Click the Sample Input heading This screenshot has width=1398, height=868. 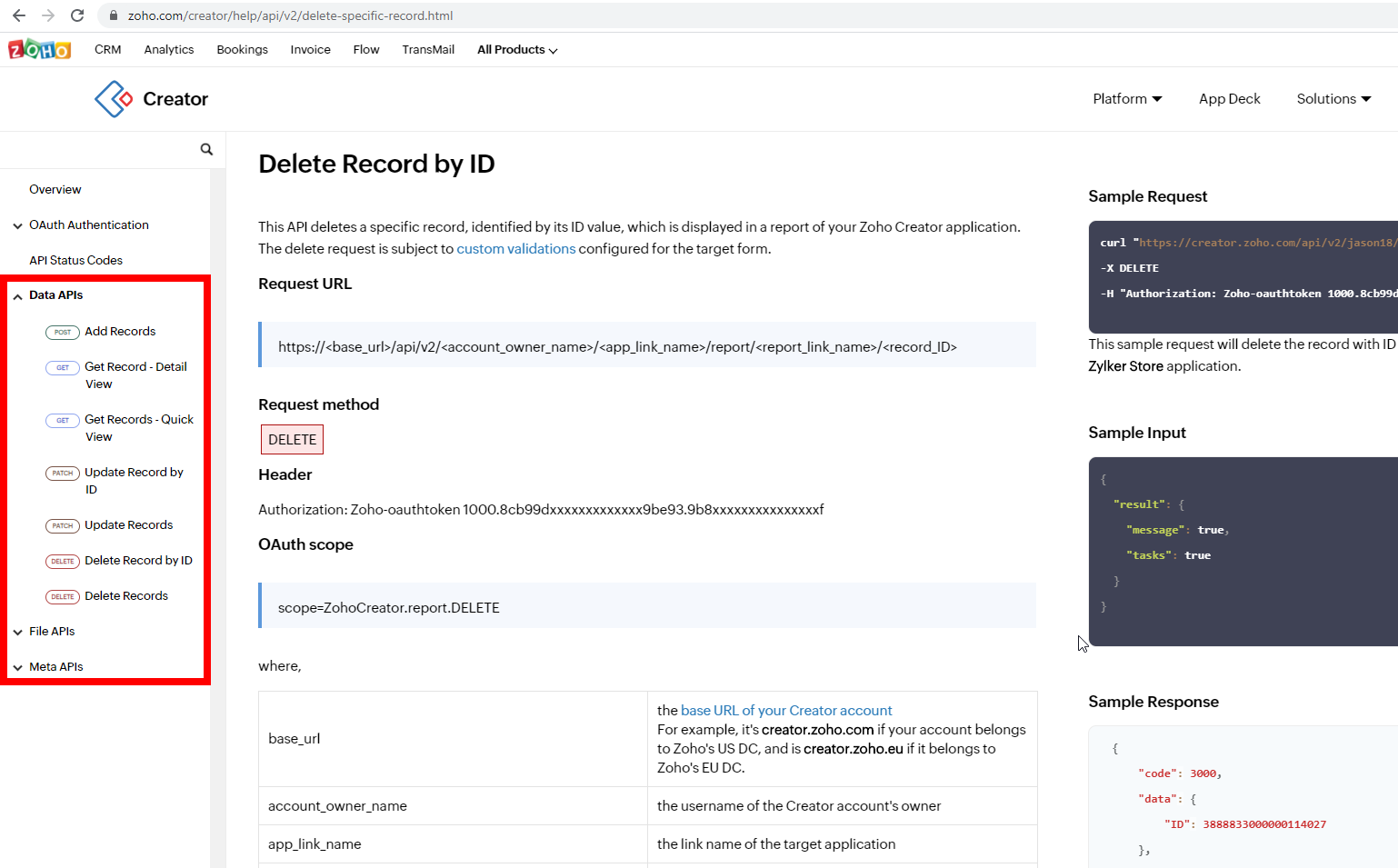[1137, 433]
